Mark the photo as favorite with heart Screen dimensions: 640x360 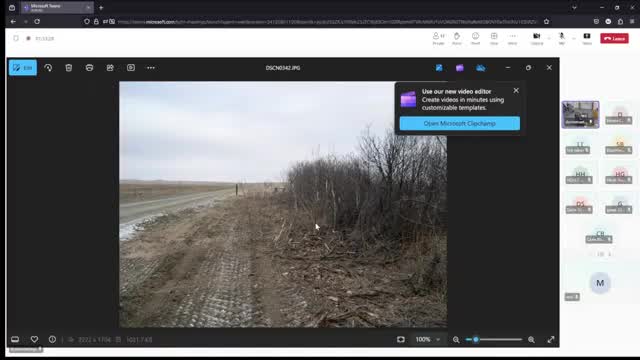34,339
